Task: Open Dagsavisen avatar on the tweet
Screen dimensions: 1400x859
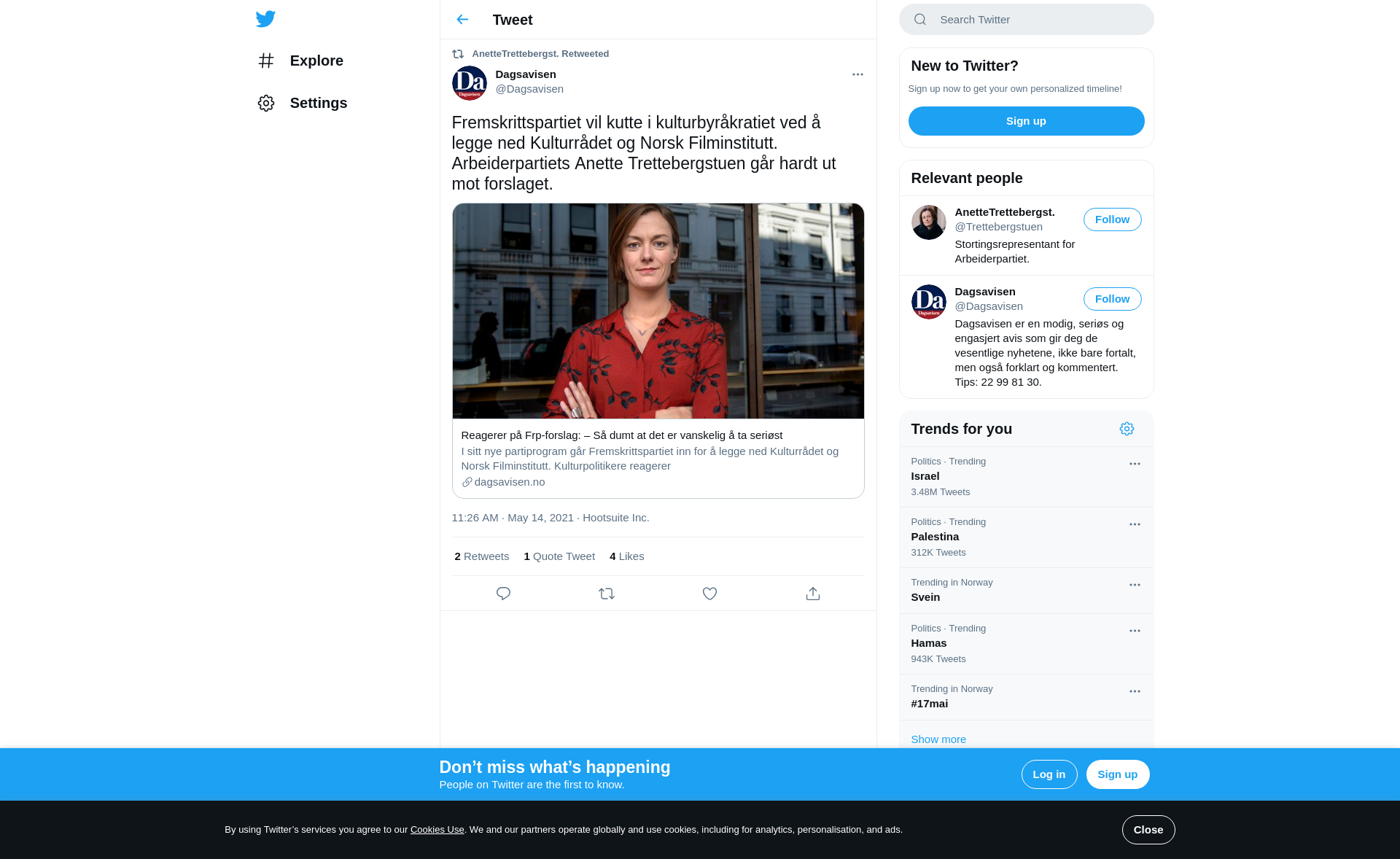Action: click(470, 83)
